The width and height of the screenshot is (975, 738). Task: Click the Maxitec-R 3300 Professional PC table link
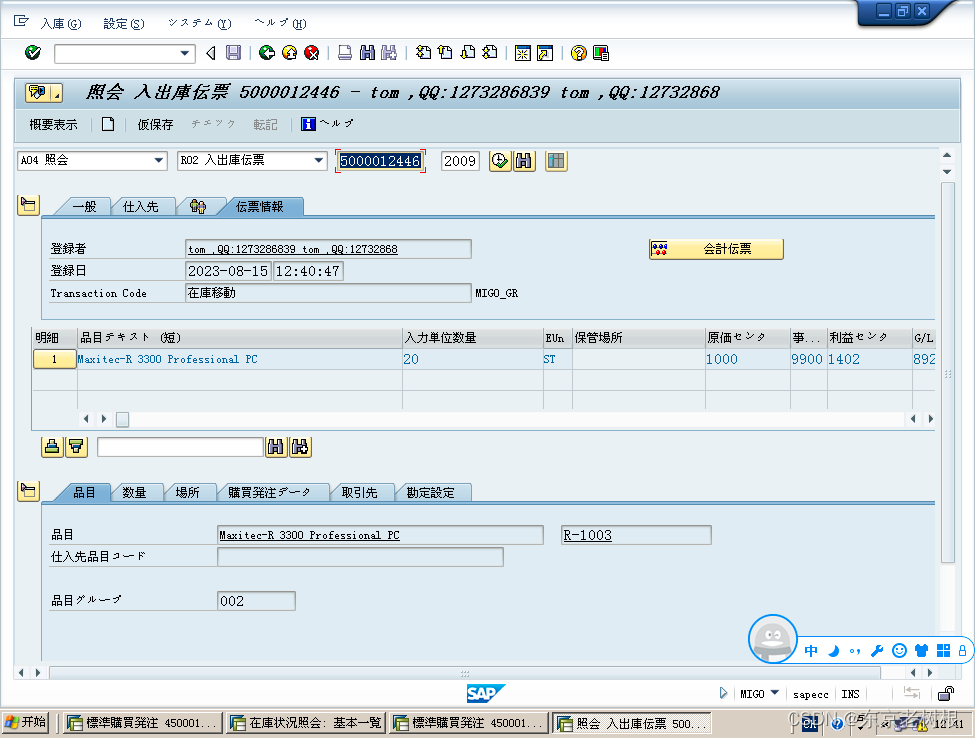(x=167, y=359)
